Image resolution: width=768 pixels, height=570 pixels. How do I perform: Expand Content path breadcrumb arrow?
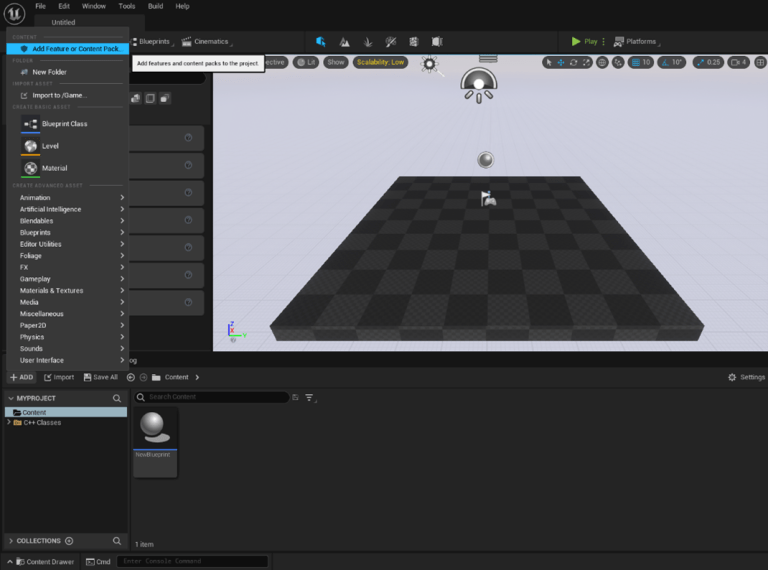pyautogui.click(x=197, y=377)
